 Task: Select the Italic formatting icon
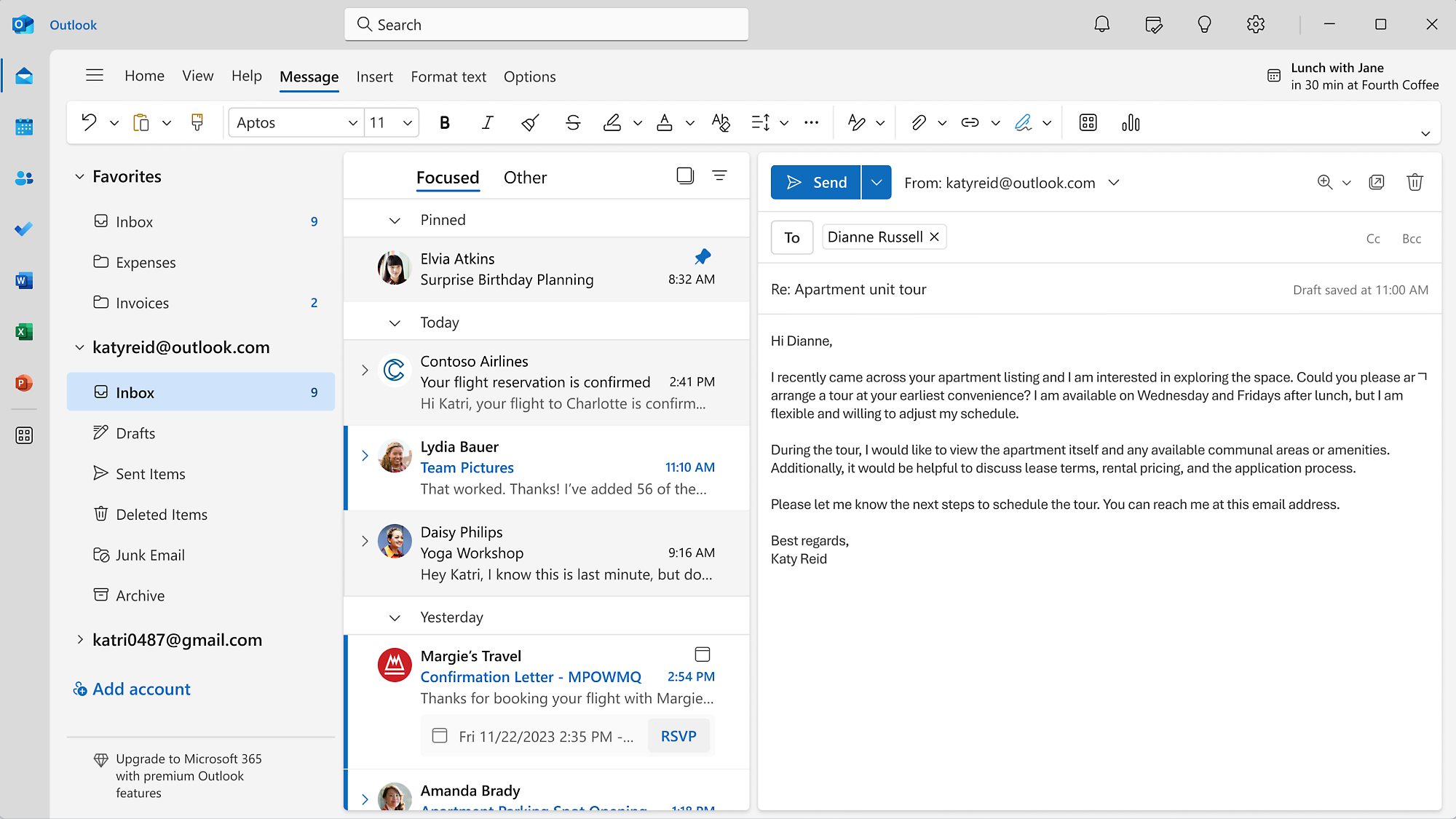coord(486,122)
